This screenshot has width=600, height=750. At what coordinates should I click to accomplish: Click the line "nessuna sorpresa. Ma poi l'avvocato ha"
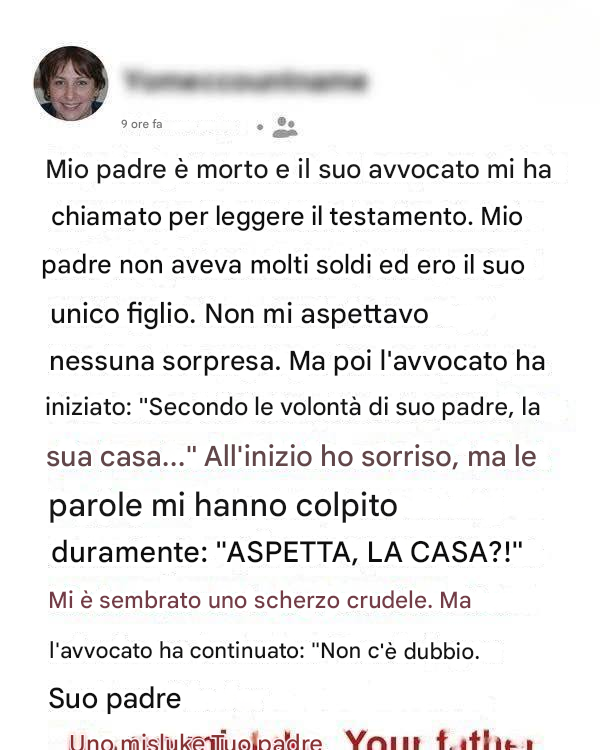pyautogui.click(x=297, y=361)
